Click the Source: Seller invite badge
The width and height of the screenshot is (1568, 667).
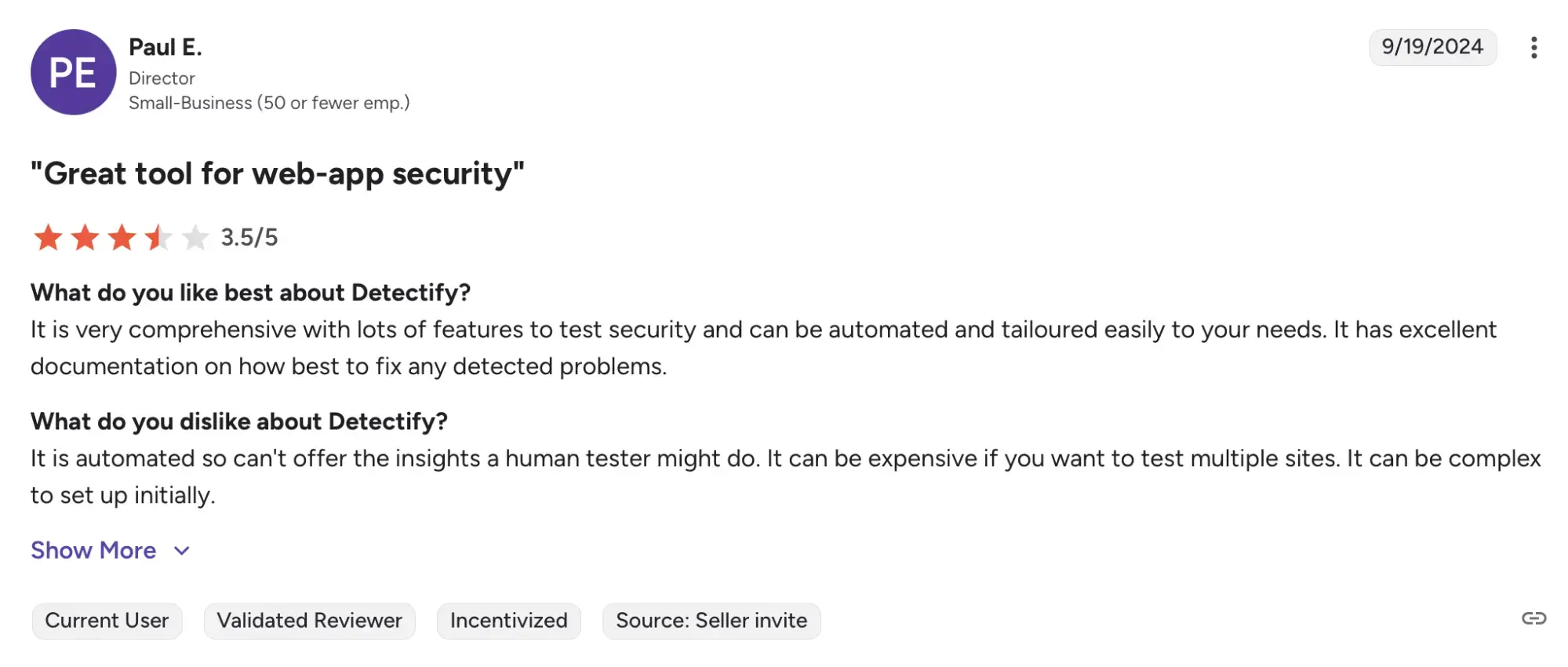coord(711,621)
